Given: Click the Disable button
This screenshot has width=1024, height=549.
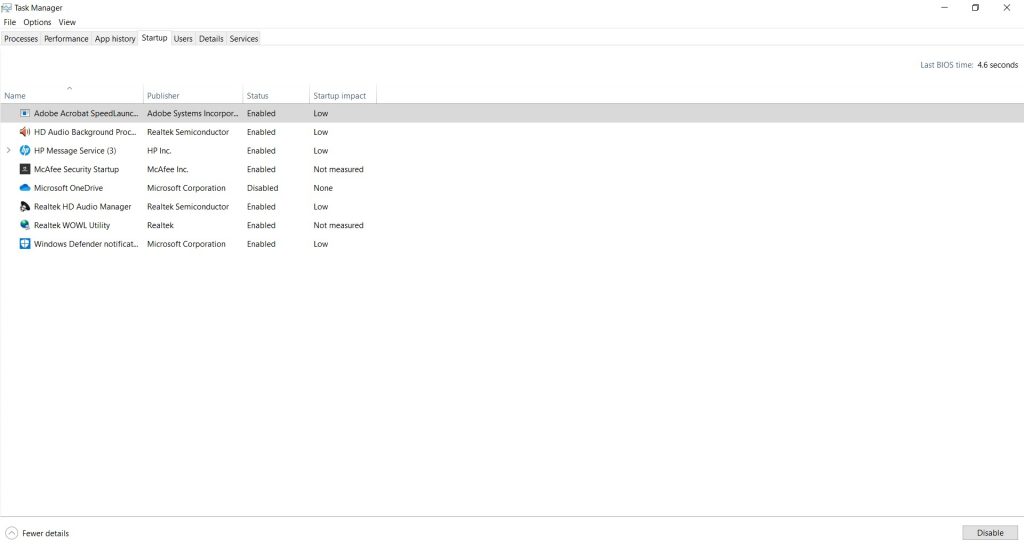Looking at the screenshot, I should coord(990,533).
